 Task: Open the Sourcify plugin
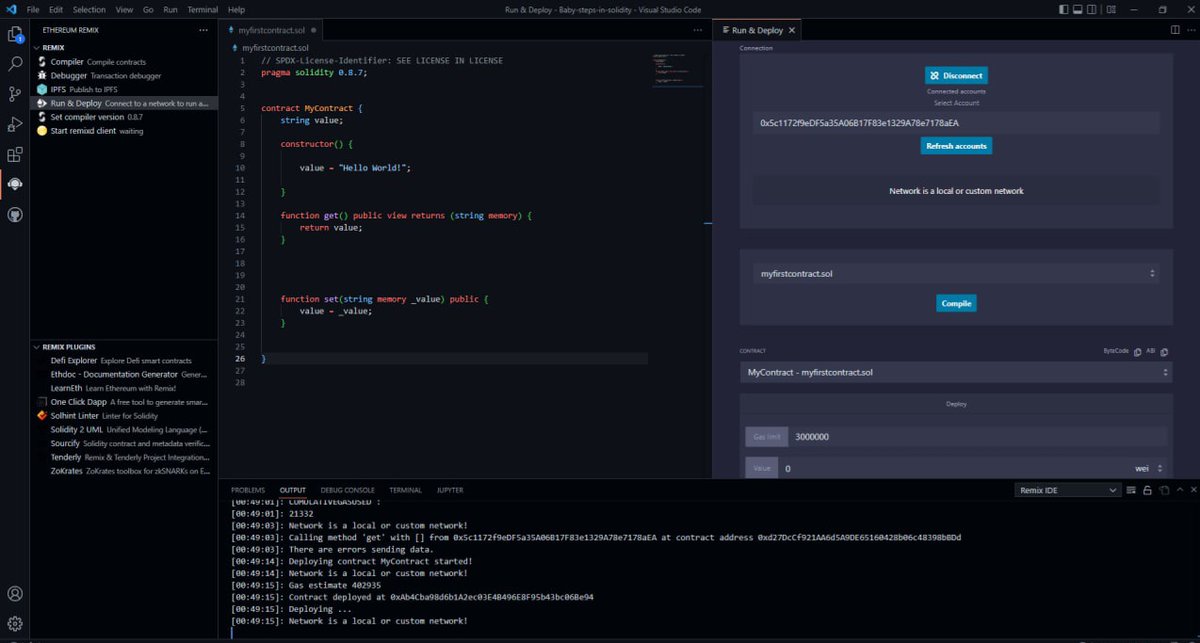(123, 443)
